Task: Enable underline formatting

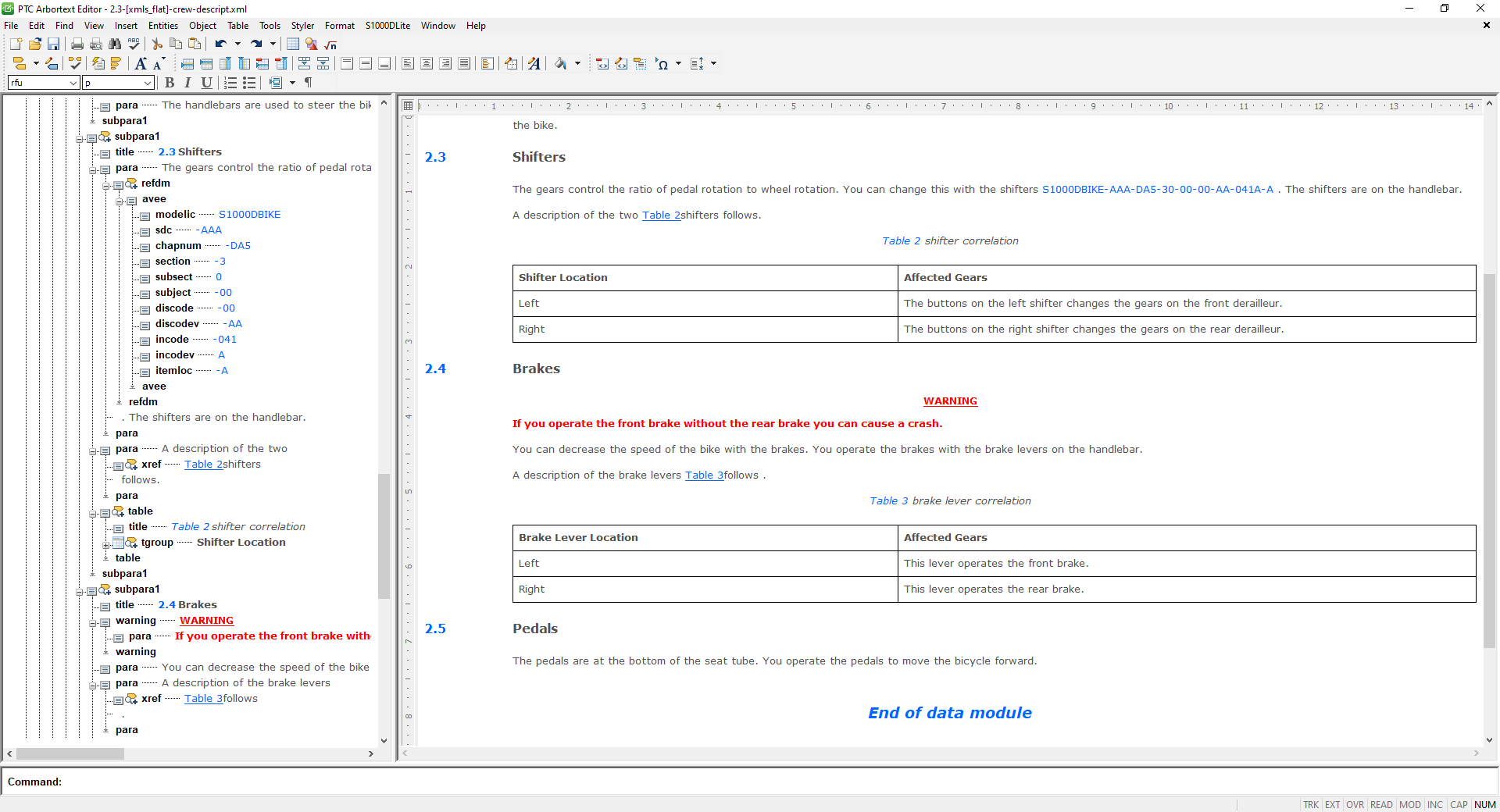Action: [206, 83]
